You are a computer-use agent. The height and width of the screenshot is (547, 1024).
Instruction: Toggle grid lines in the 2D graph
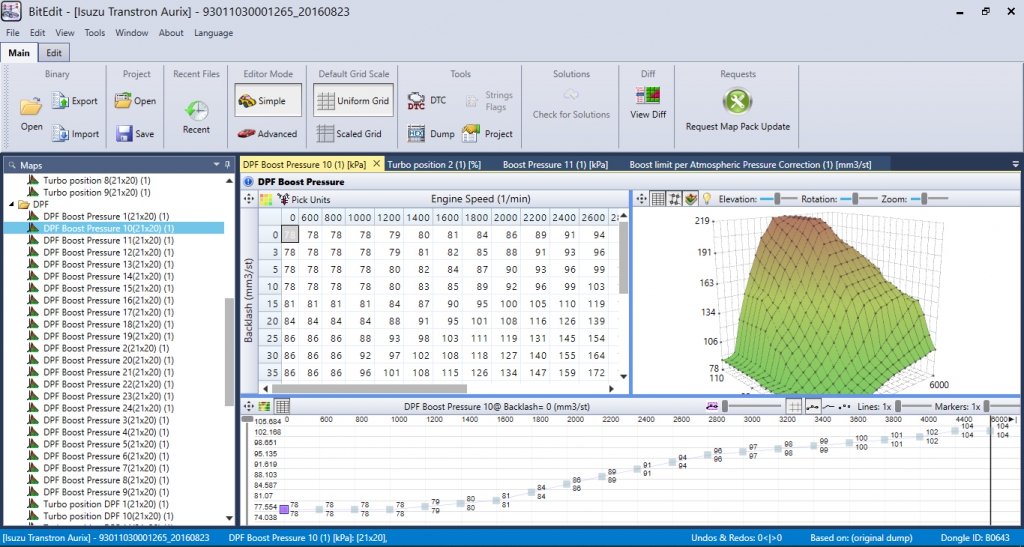794,406
